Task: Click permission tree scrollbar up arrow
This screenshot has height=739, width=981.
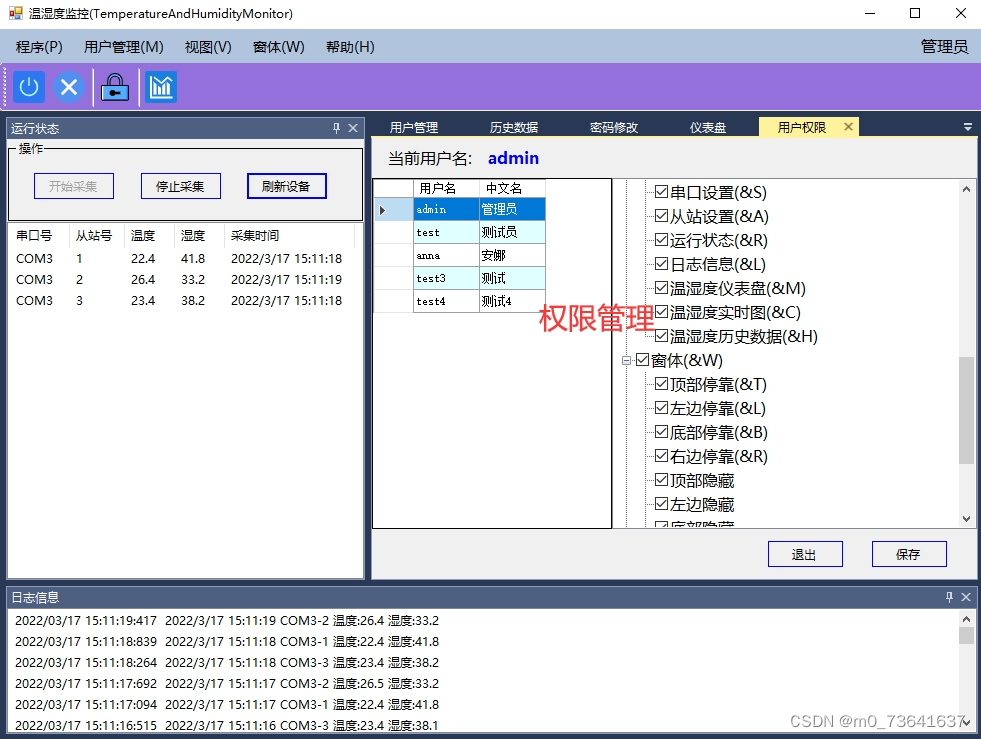Action: [966, 189]
